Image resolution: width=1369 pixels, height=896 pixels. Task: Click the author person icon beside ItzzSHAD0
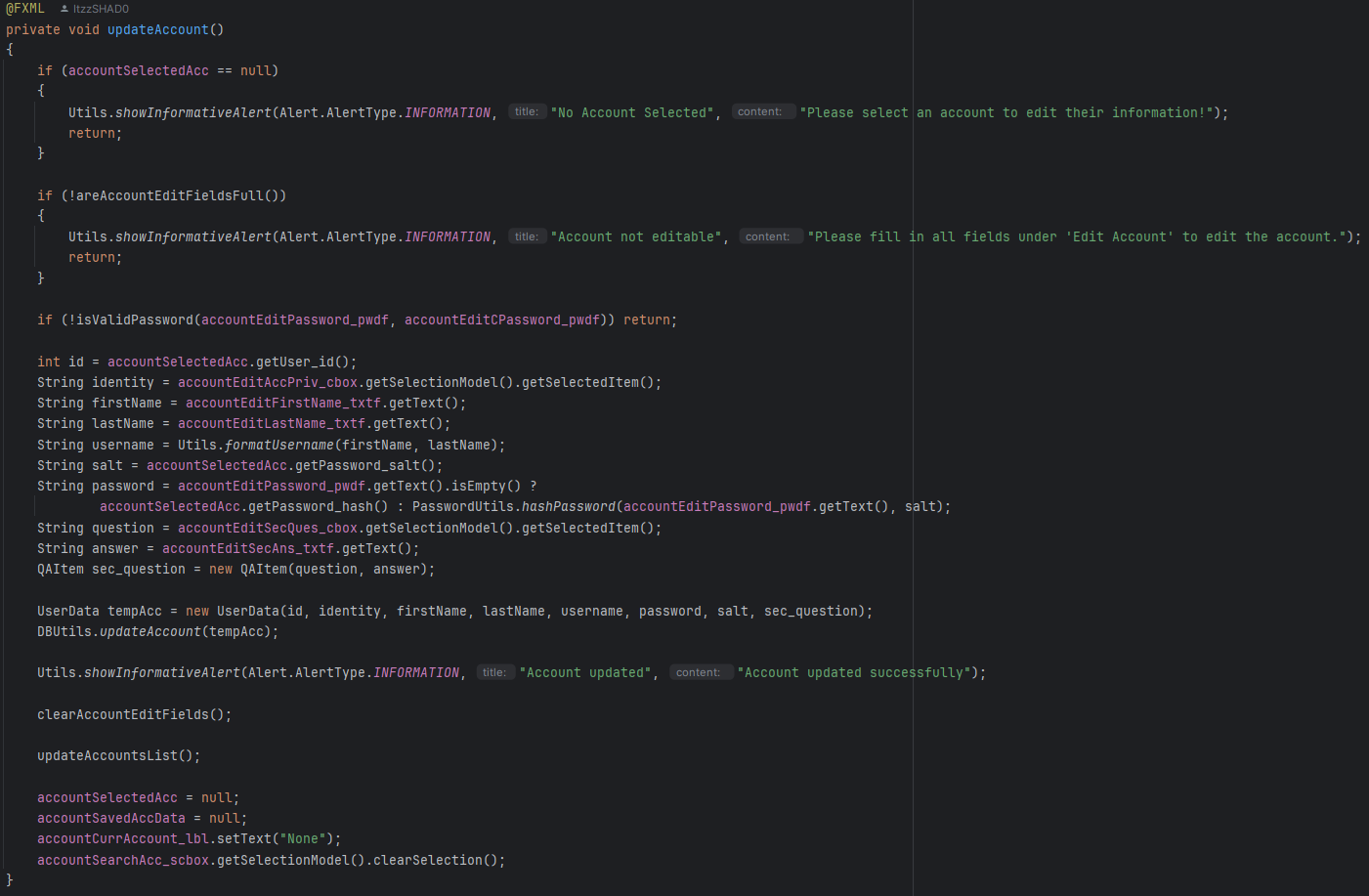coord(64,9)
